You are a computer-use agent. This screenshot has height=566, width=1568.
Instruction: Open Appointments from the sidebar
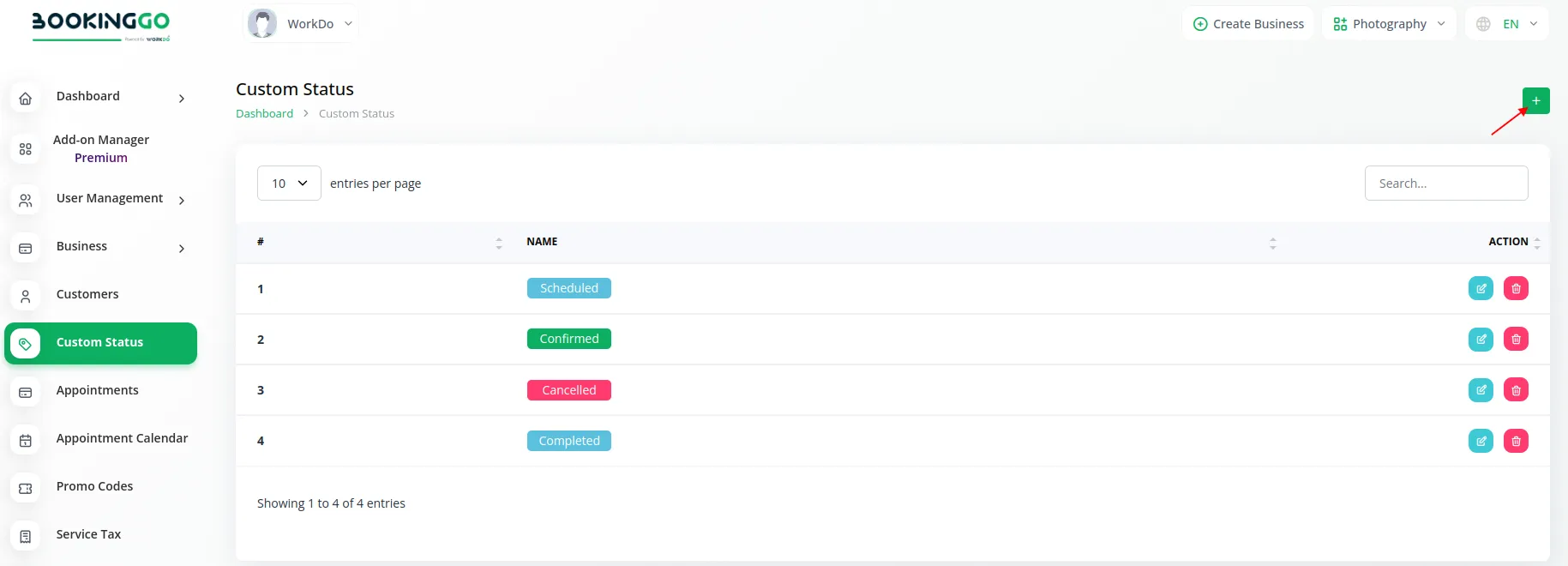click(x=97, y=391)
